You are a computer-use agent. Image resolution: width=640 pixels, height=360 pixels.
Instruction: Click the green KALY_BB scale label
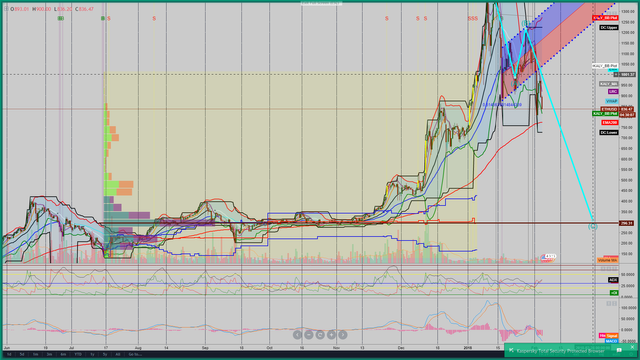tap(605, 114)
